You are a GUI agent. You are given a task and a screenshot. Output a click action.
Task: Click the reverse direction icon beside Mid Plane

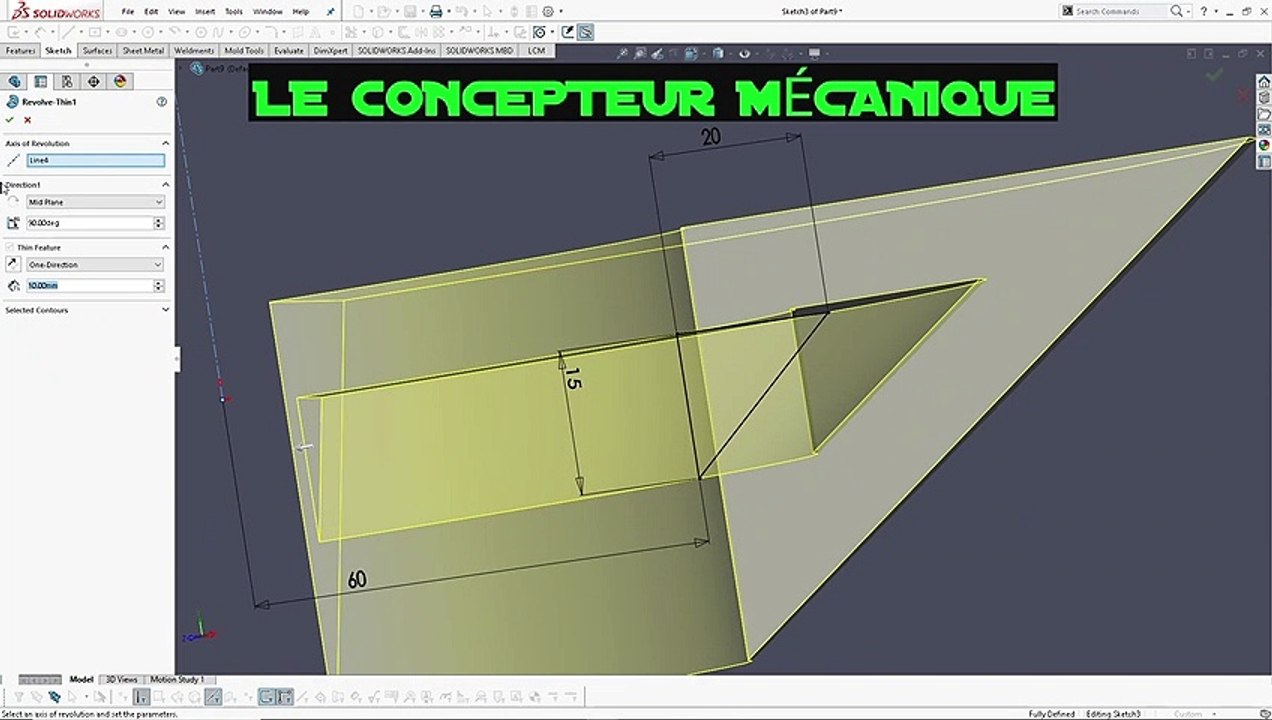(13, 202)
